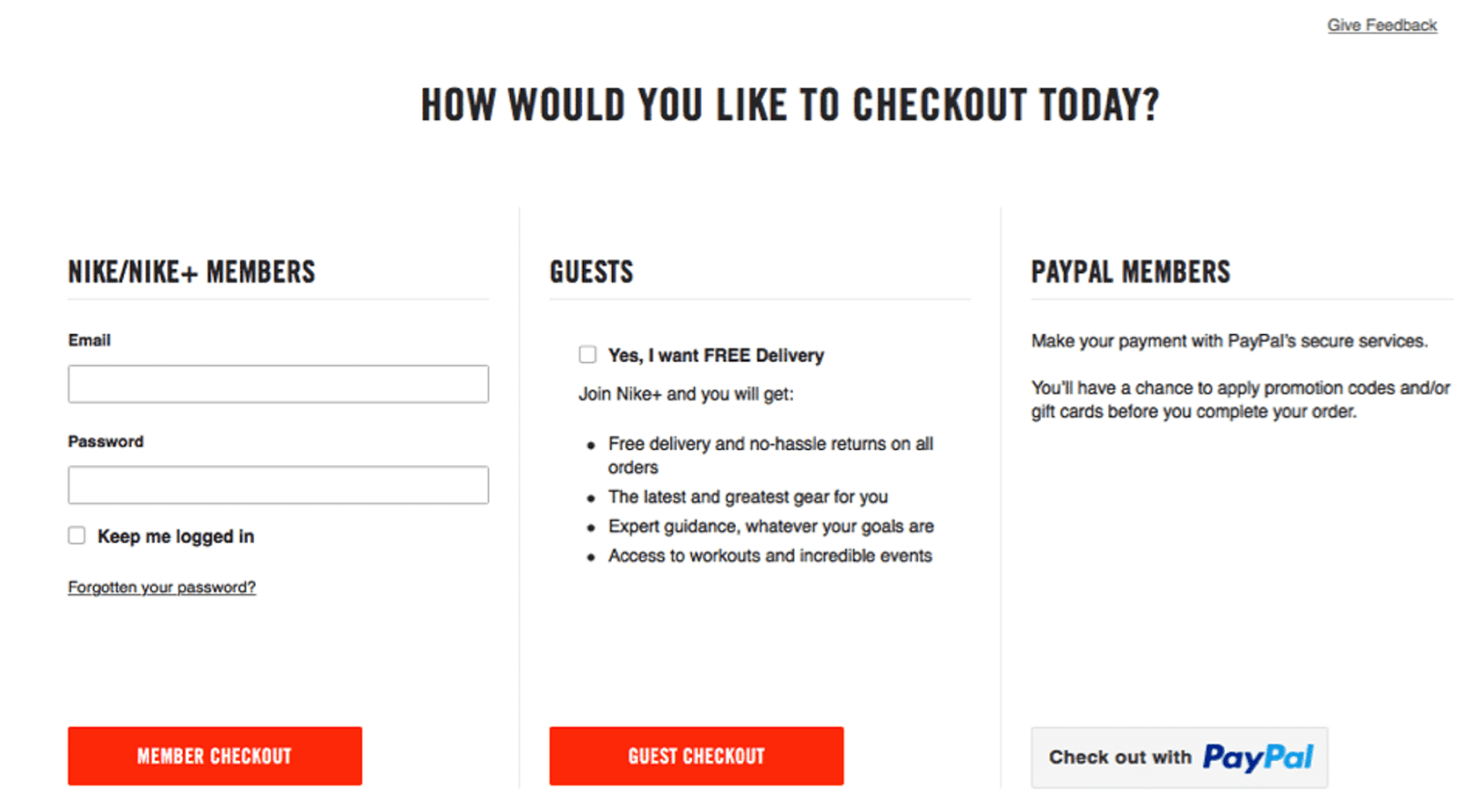
Task: Click 'The latest and greatest gear' bullet
Action: point(748,497)
